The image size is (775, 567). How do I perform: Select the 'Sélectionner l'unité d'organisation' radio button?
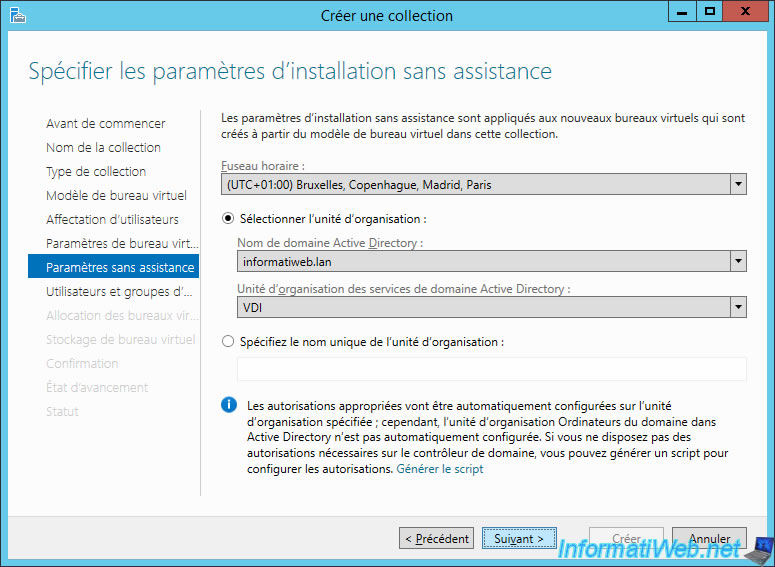point(228,218)
